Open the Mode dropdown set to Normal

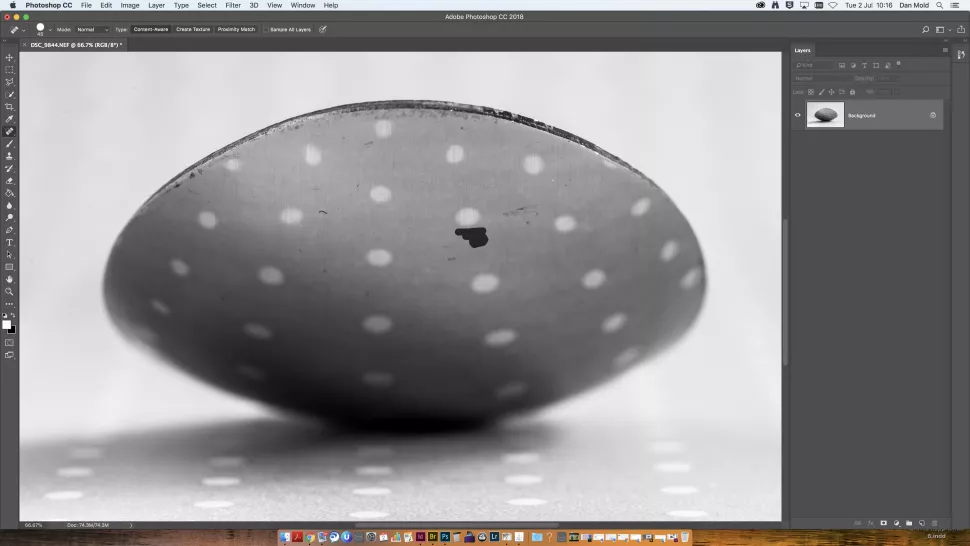[x=92, y=30]
